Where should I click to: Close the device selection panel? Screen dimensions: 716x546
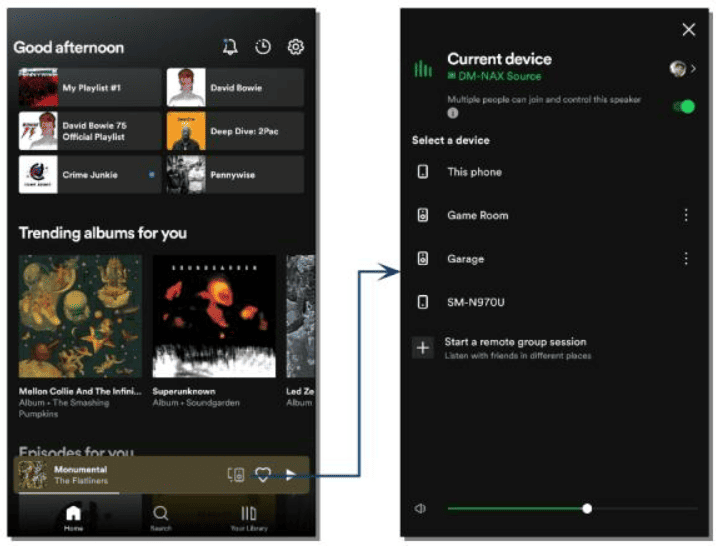click(689, 30)
